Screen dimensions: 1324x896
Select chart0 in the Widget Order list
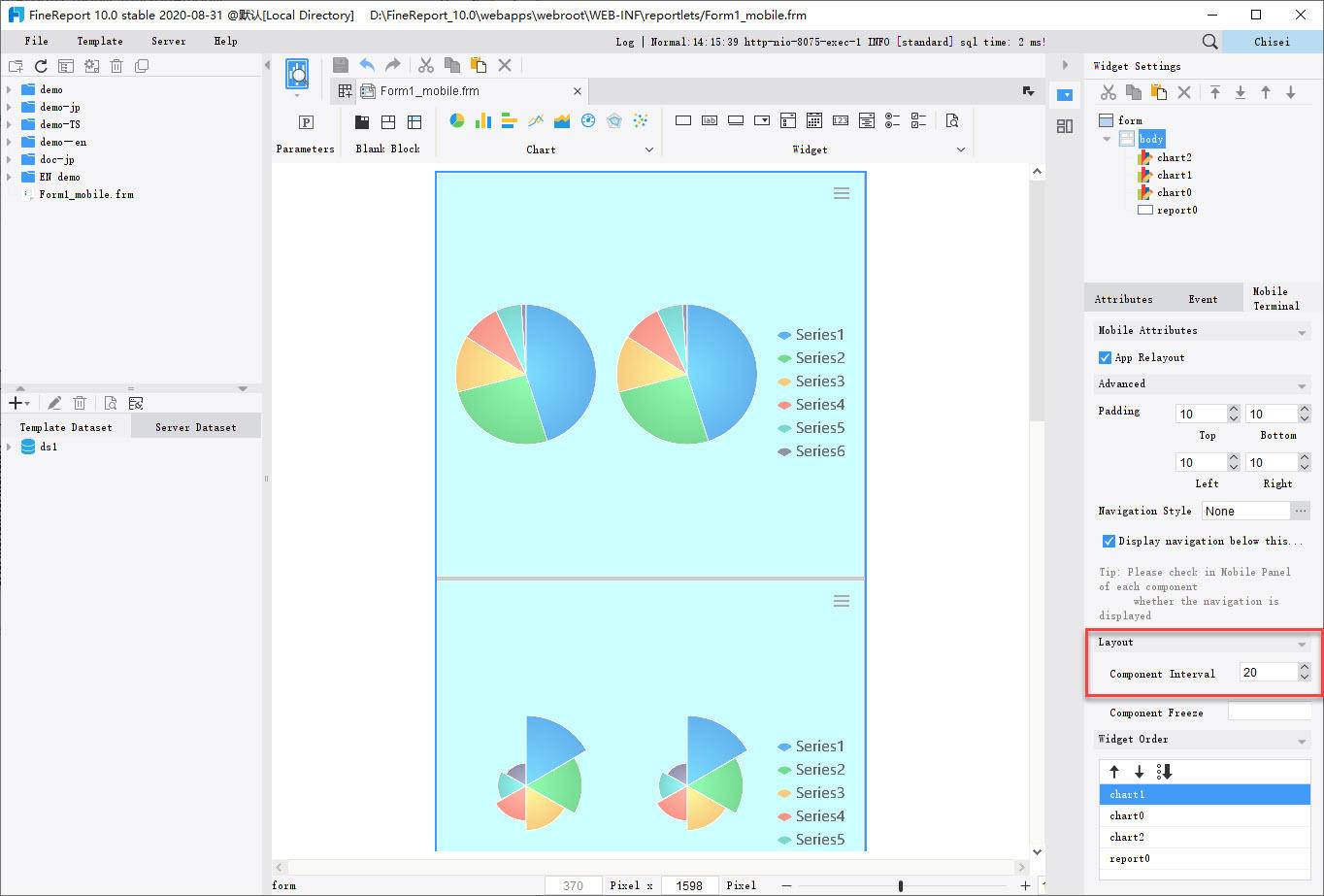[x=1205, y=815]
